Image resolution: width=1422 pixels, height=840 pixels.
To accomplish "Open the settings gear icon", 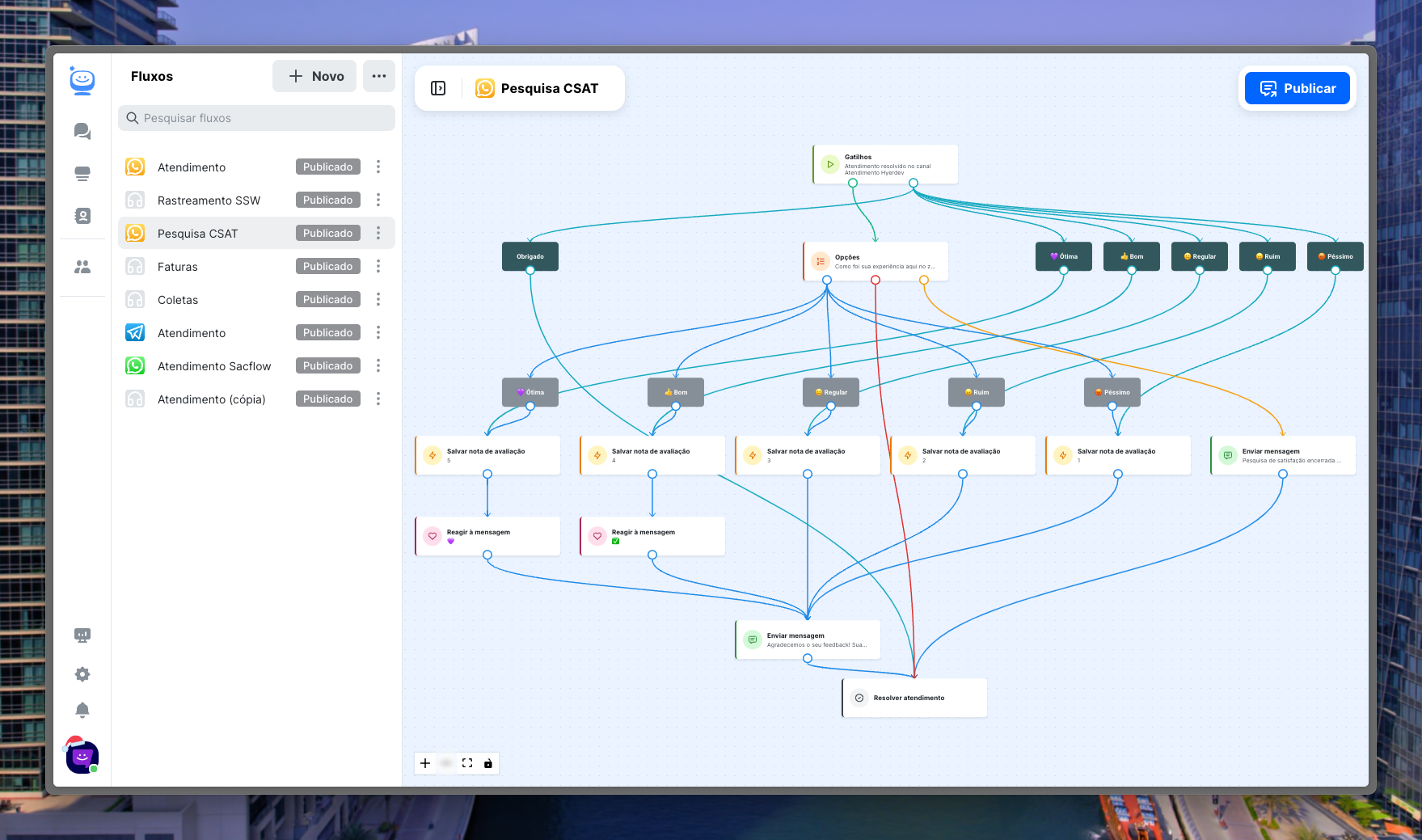I will click(82, 674).
